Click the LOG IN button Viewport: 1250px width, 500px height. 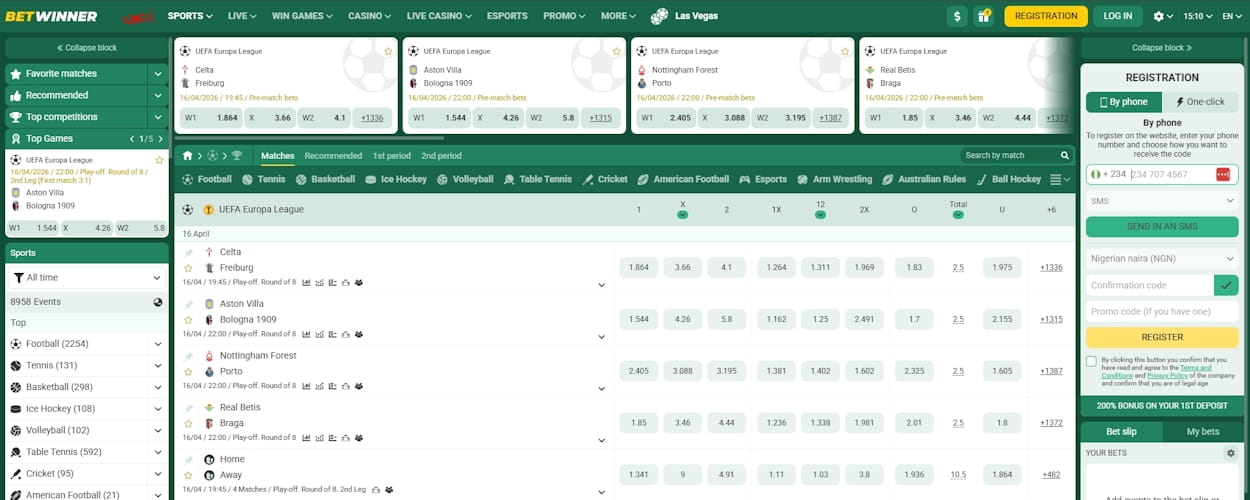pyautogui.click(x=1118, y=16)
